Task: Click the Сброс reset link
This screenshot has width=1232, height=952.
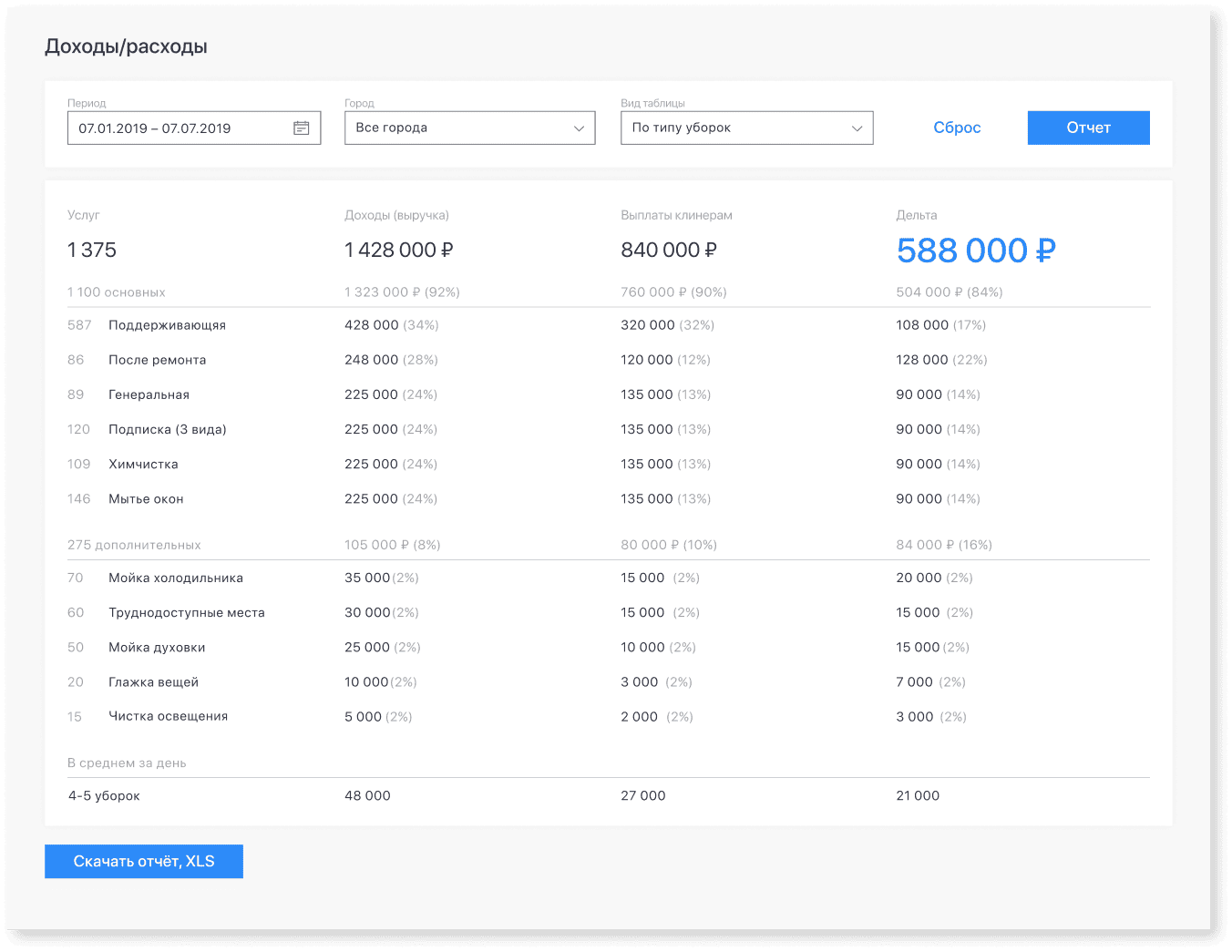Action: tap(957, 128)
